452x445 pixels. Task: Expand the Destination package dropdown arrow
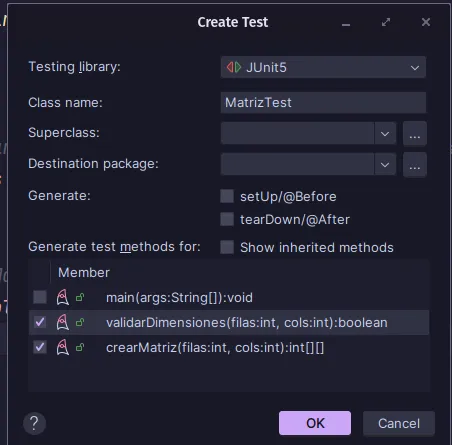[x=385, y=164]
